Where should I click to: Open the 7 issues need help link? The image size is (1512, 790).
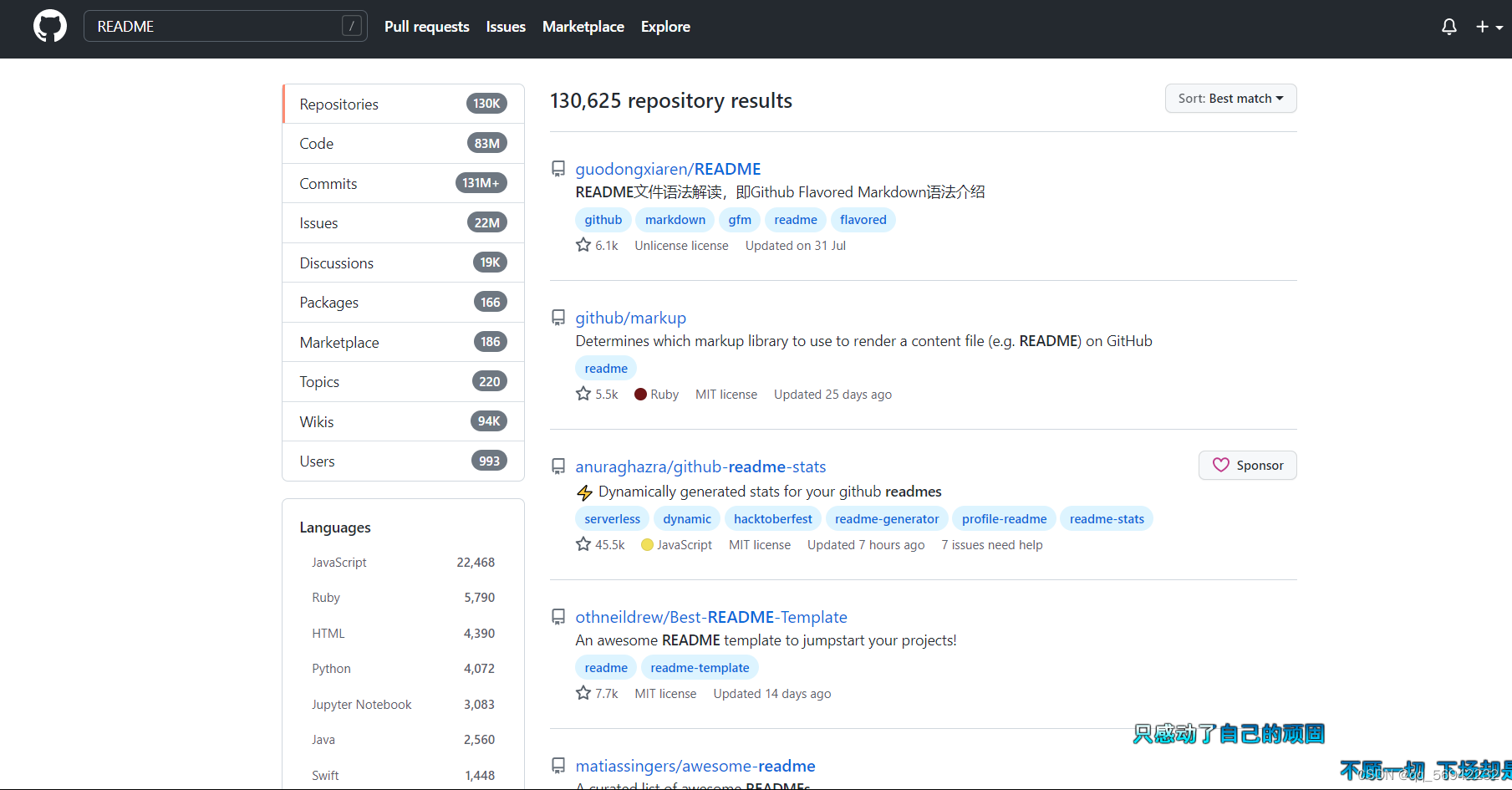992,545
